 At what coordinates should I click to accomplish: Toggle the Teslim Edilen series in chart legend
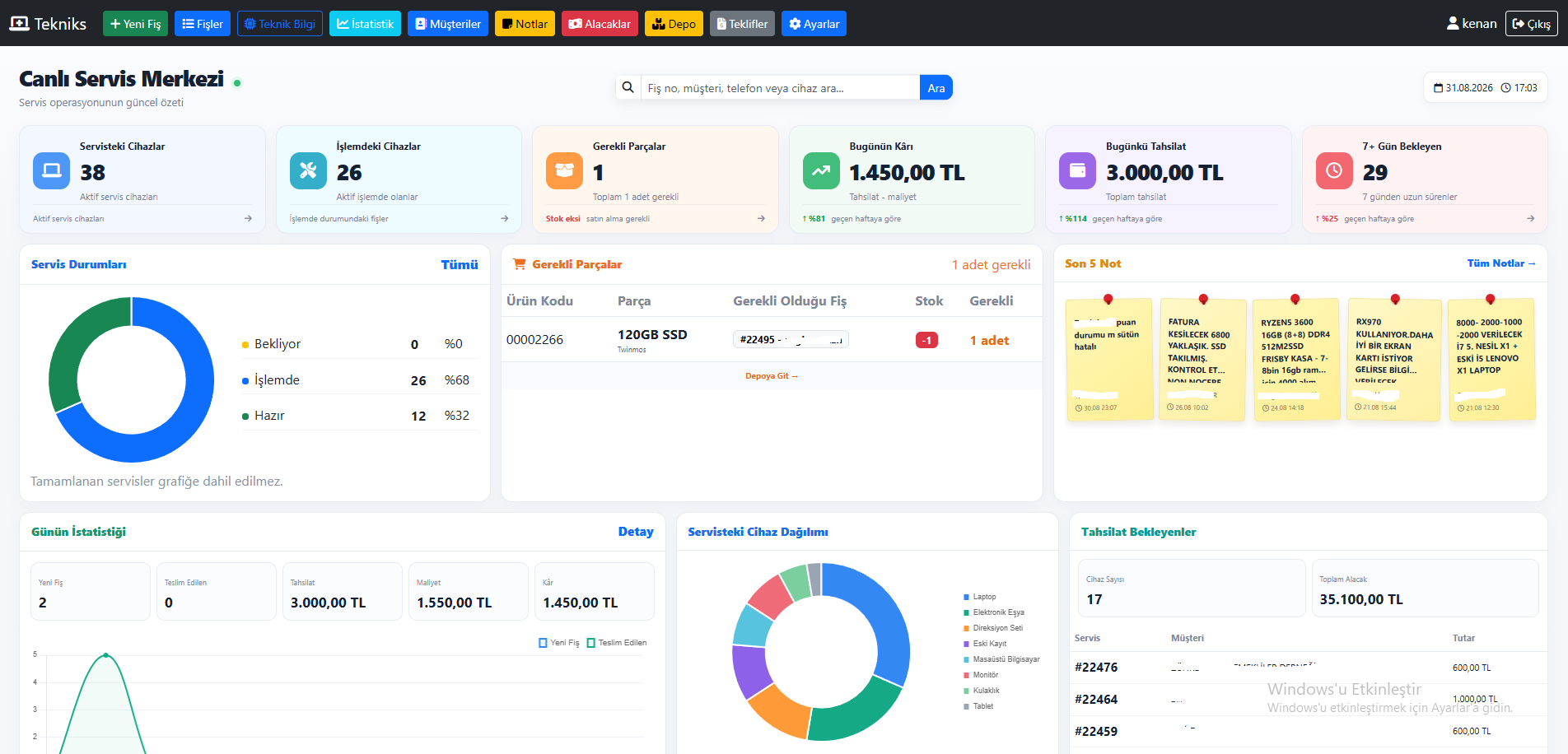[617, 643]
